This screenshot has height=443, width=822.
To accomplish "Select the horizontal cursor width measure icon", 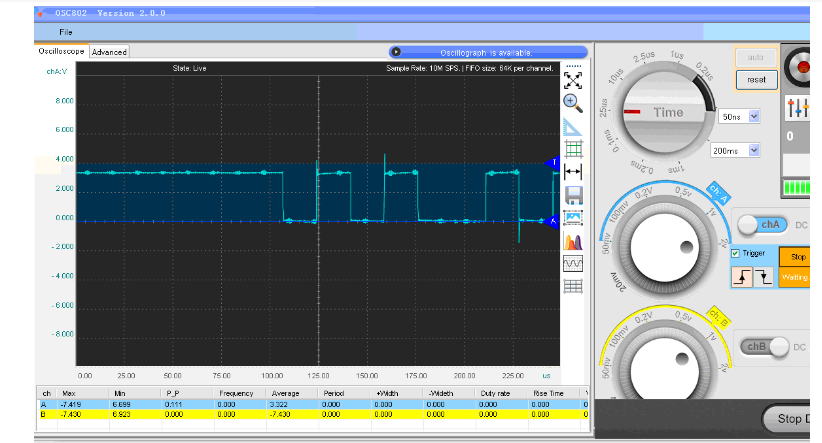I will 574,171.
